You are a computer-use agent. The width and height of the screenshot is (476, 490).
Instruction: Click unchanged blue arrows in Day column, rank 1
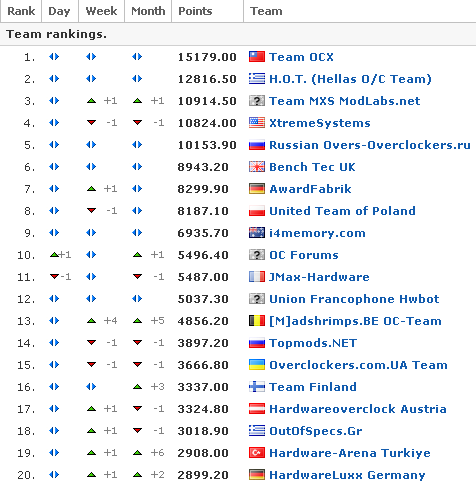pos(54,57)
